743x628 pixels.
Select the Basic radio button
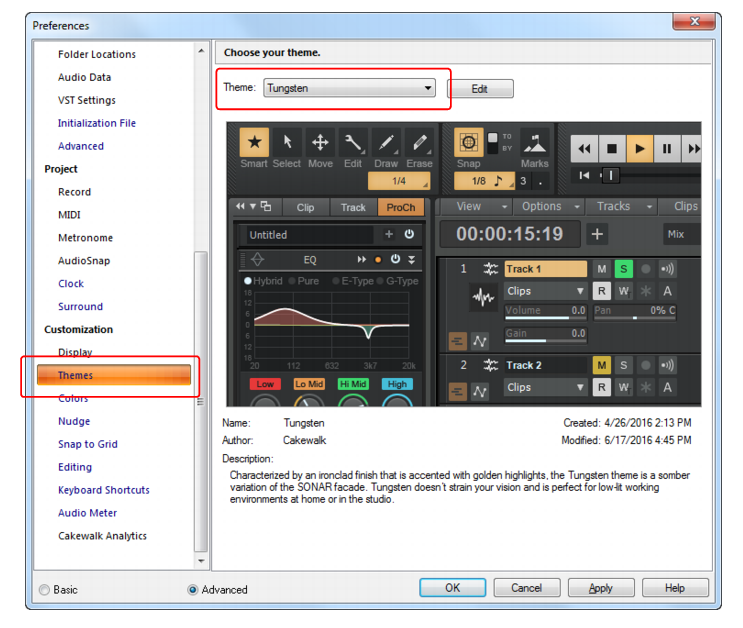click(44, 589)
